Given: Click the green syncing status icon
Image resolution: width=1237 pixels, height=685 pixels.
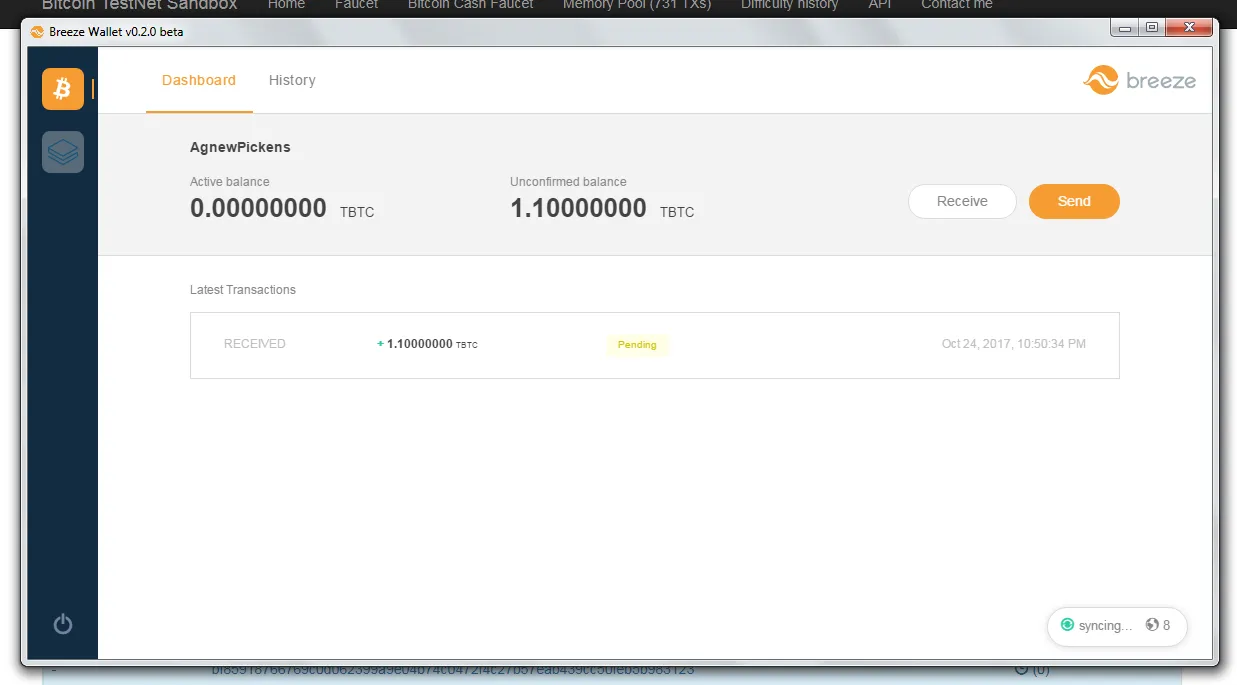Looking at the screenshot, I should pyautogui.click(x=1067, y=625).
